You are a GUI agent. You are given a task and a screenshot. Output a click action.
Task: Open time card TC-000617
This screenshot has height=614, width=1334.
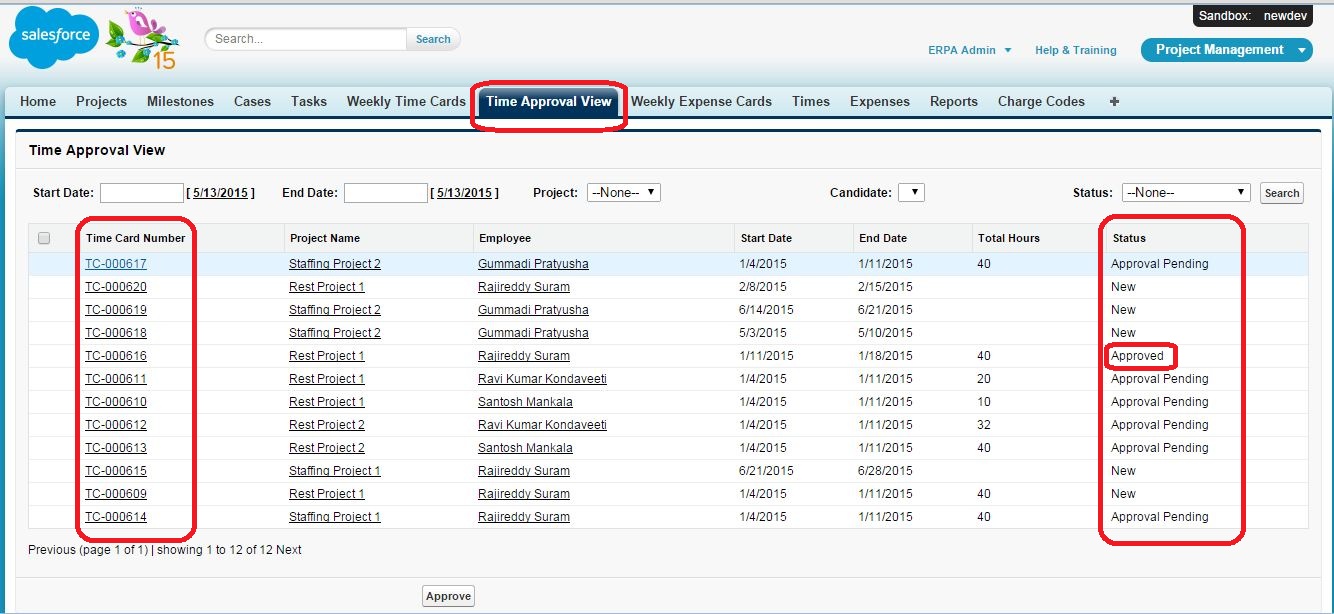pos(116,264)
